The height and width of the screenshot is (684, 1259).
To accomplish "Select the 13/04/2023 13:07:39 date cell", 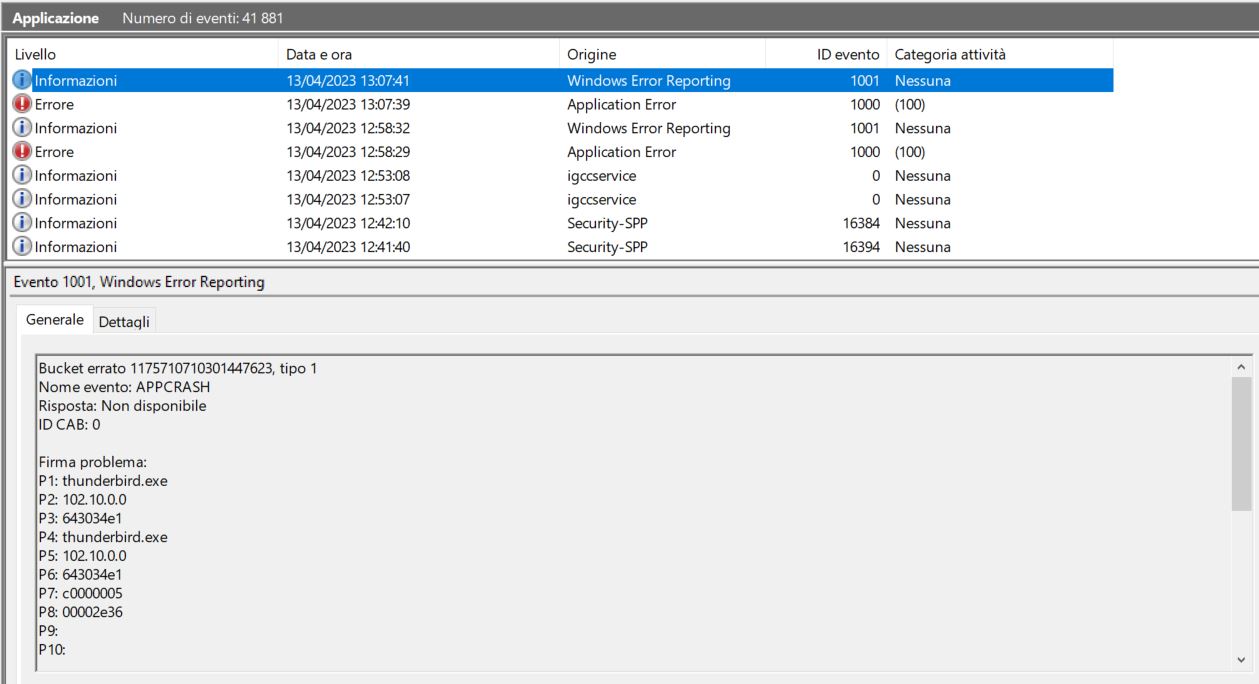I will 347,104.
